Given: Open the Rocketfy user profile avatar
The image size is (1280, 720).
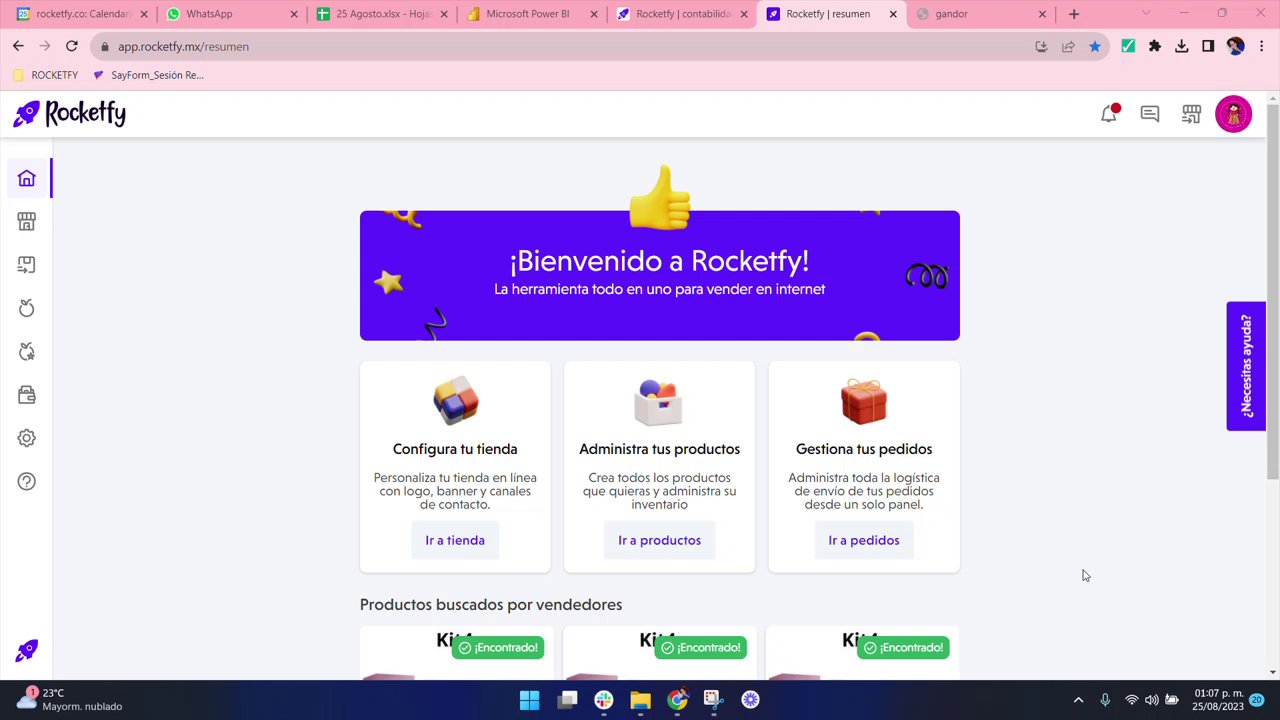Looking at the screenshot, I should [x=1233, y=114].
